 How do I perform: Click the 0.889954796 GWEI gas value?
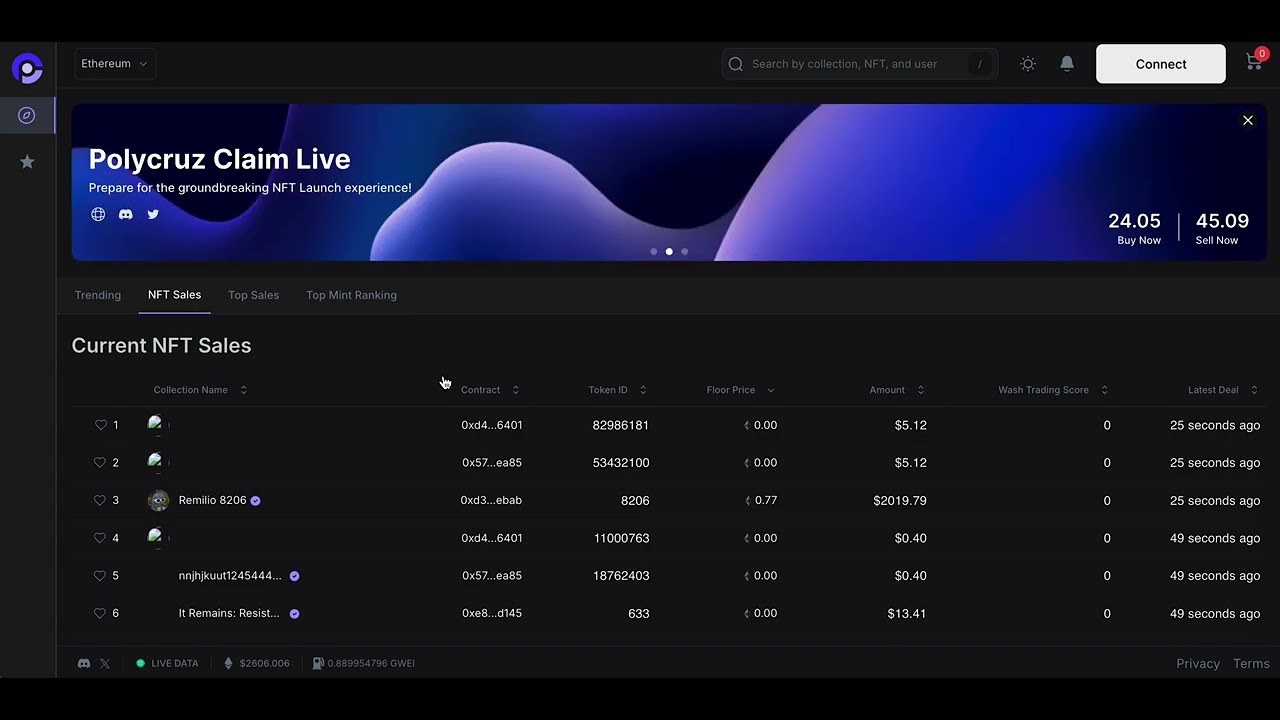tap(371, 663)
